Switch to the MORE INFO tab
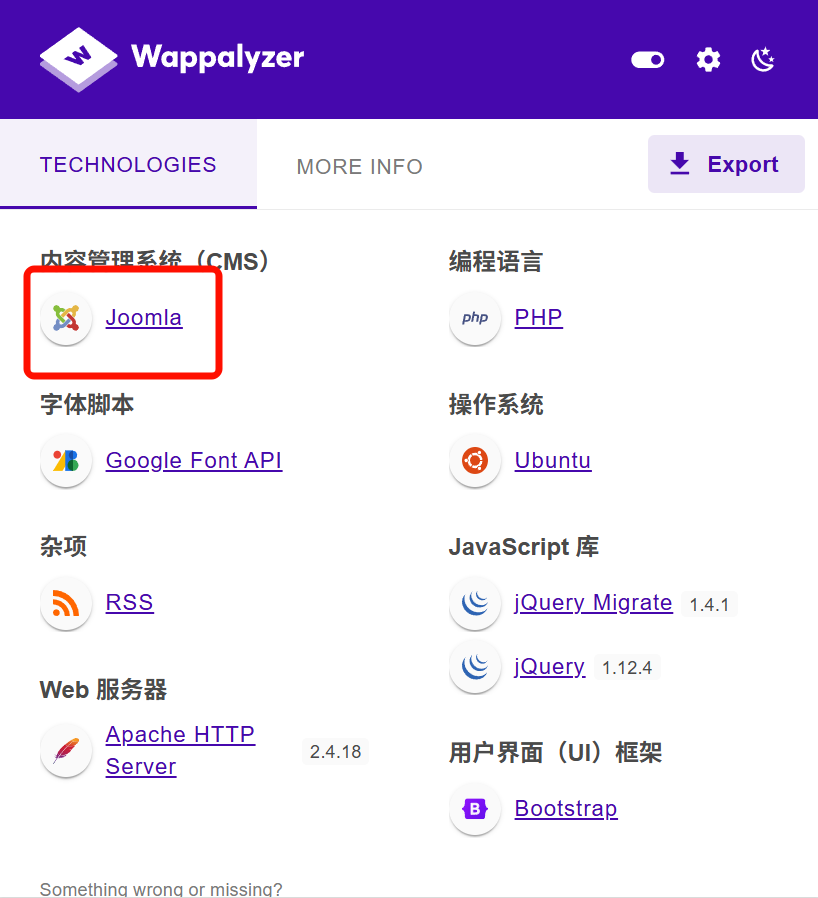 [x=360, y=167]
